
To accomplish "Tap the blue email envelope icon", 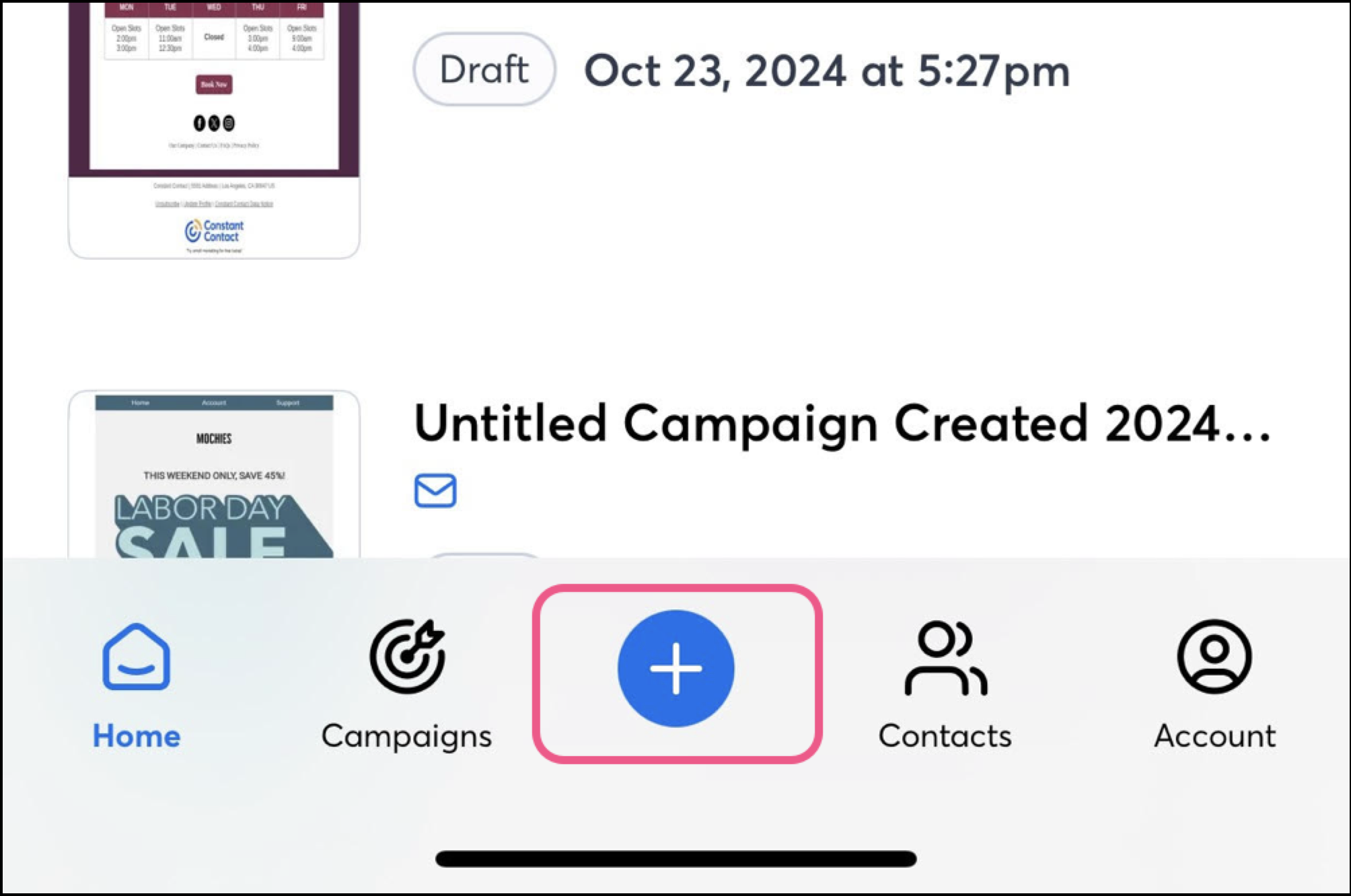I will [x=435, y=490].
